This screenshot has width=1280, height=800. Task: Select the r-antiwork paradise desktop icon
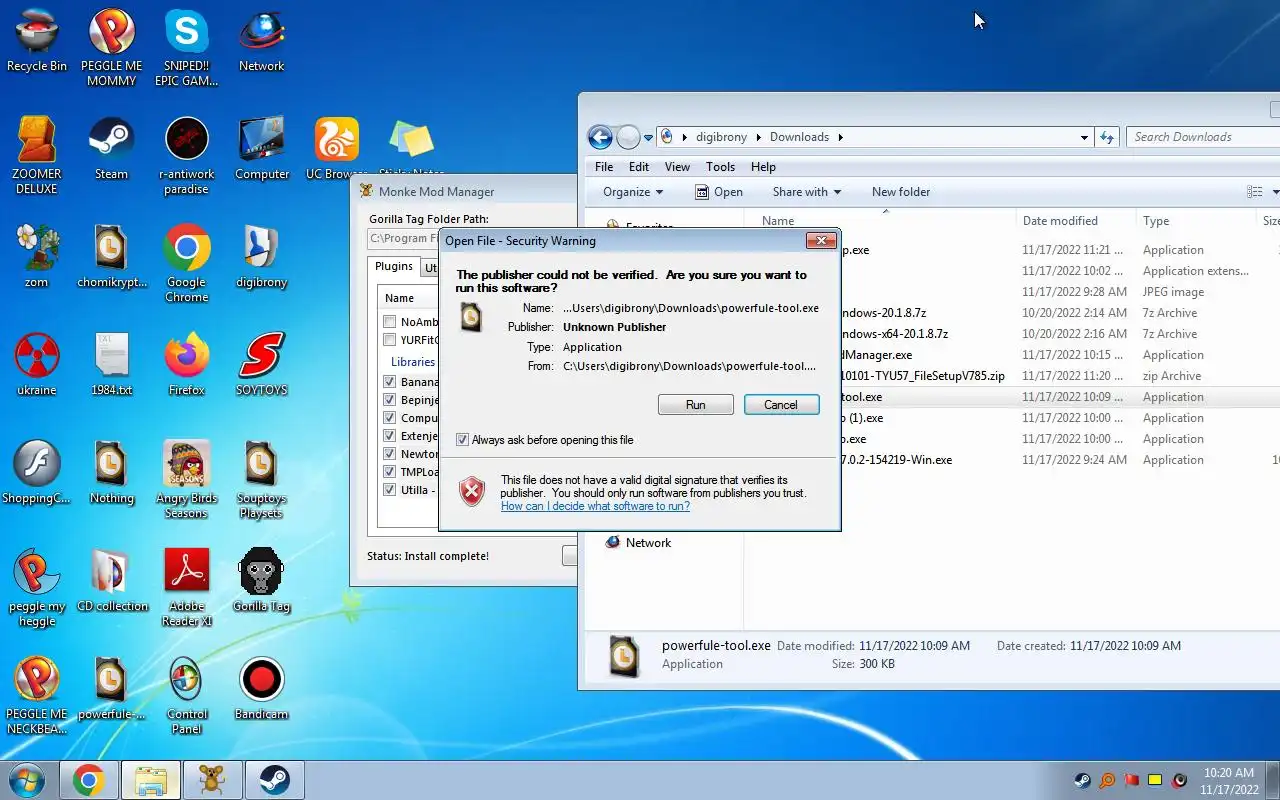[187, 156]
